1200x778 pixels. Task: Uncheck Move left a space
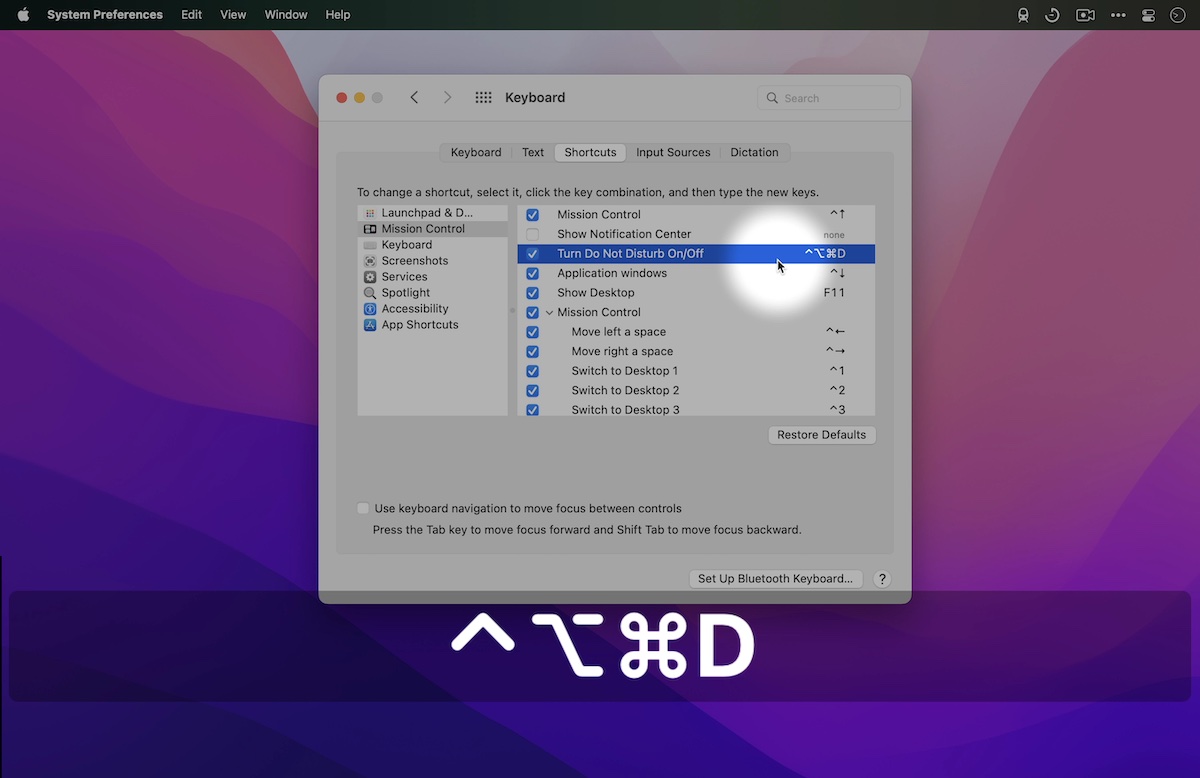click(x=532, y=332)
